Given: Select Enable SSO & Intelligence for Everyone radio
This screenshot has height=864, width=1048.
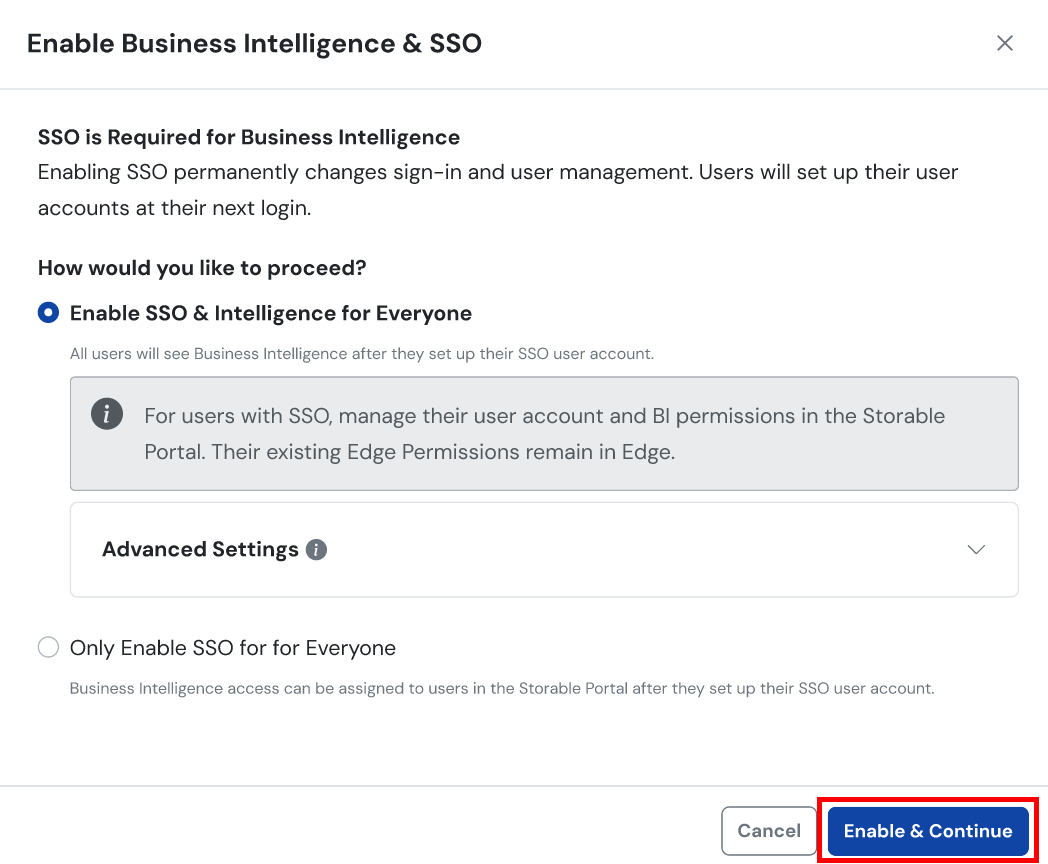Looking at the screenshot, I should [48, 313].
